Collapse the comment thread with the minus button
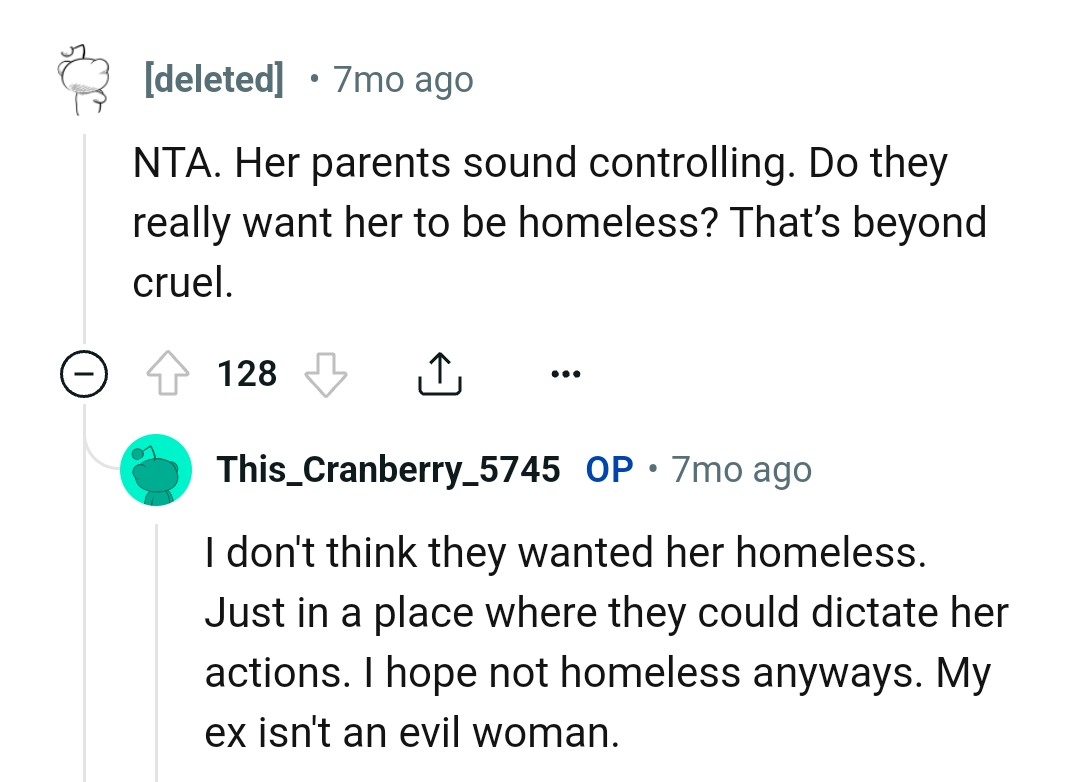 coord(83,374)
